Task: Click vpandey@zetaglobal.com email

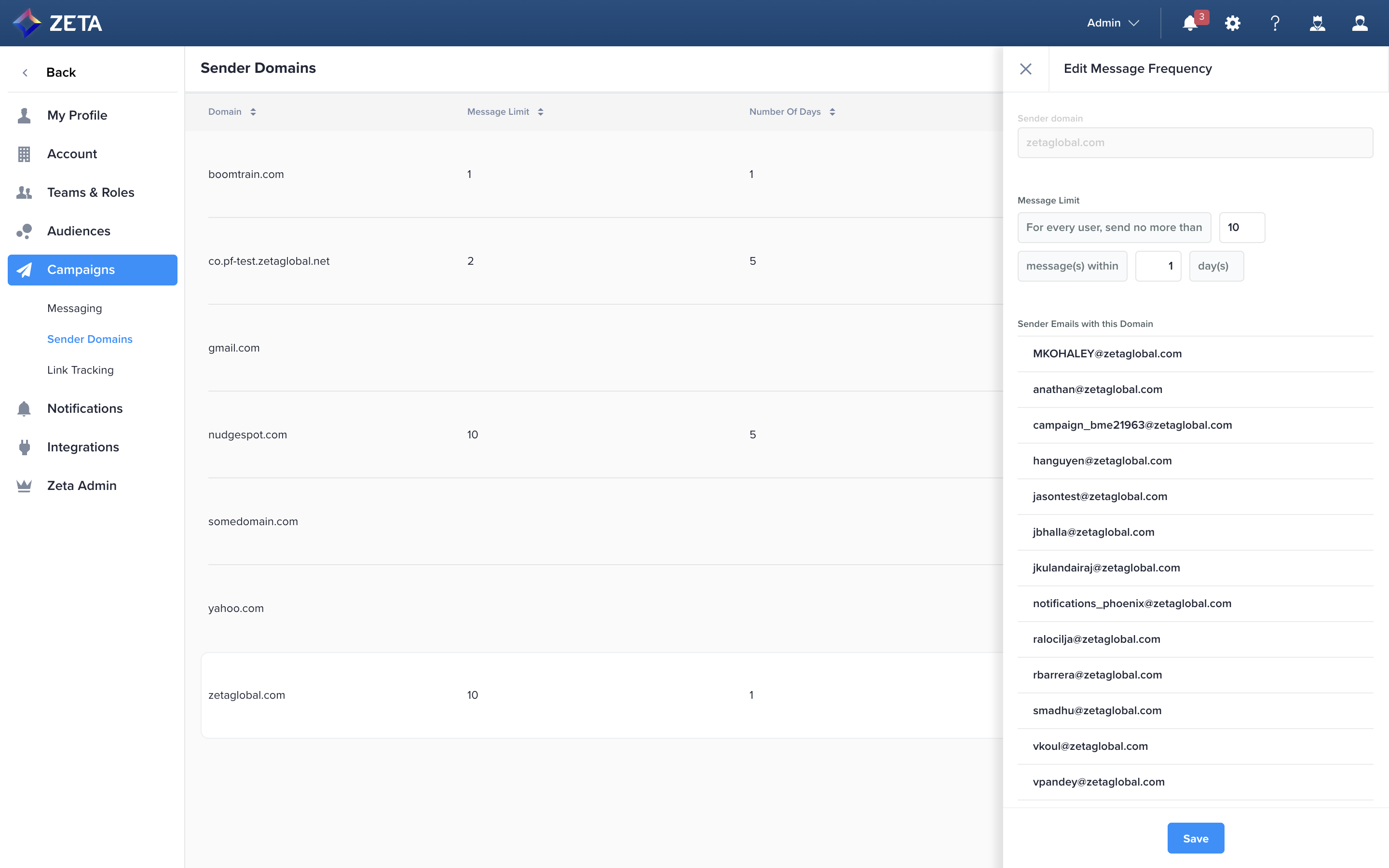Action: (1099, 782)
